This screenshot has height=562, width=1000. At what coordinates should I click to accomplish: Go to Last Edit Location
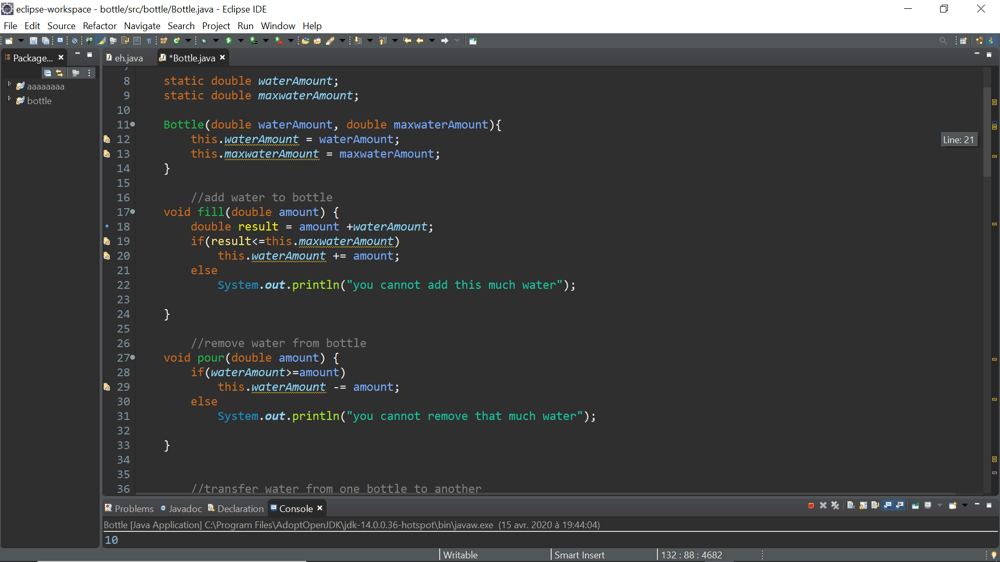[x=407, y=41]
